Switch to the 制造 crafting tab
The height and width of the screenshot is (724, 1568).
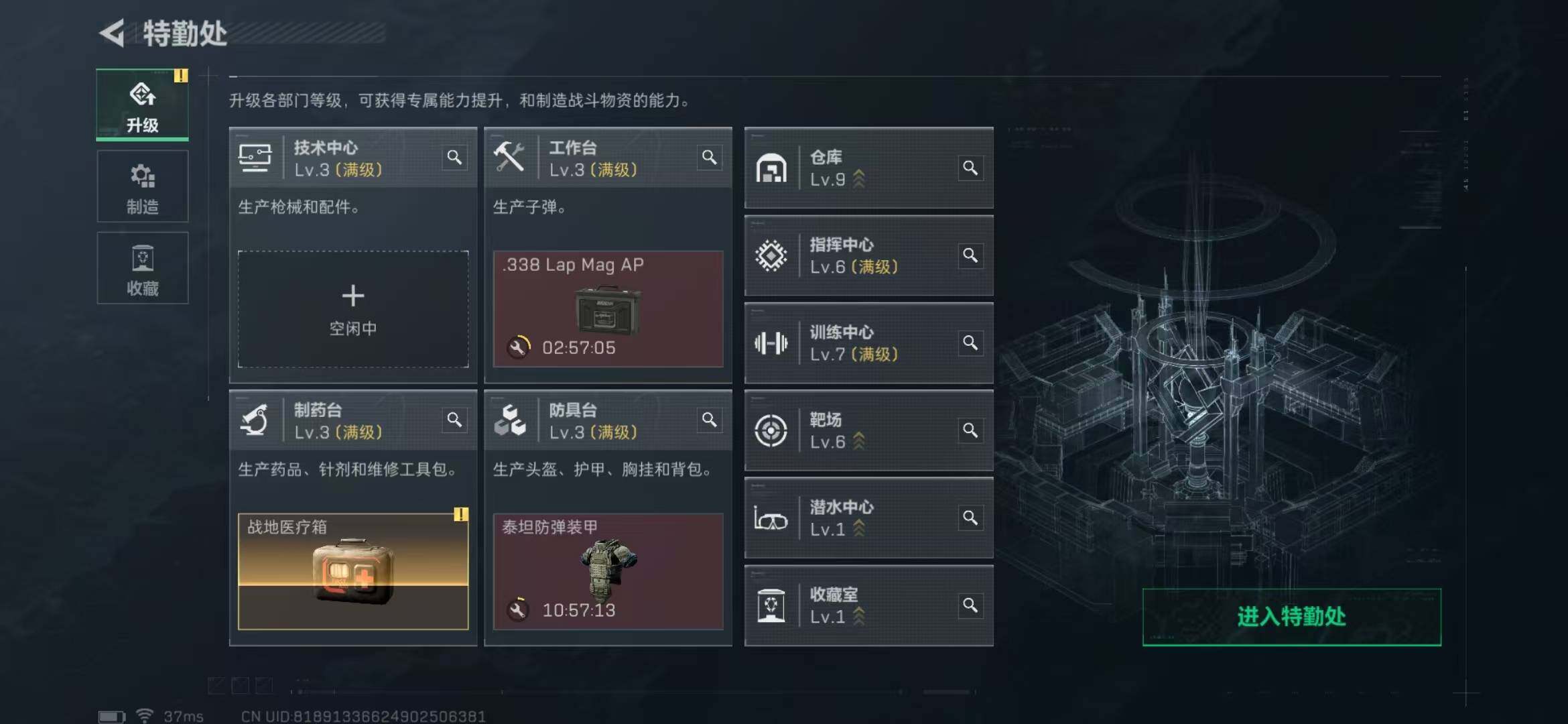(142, 187)
